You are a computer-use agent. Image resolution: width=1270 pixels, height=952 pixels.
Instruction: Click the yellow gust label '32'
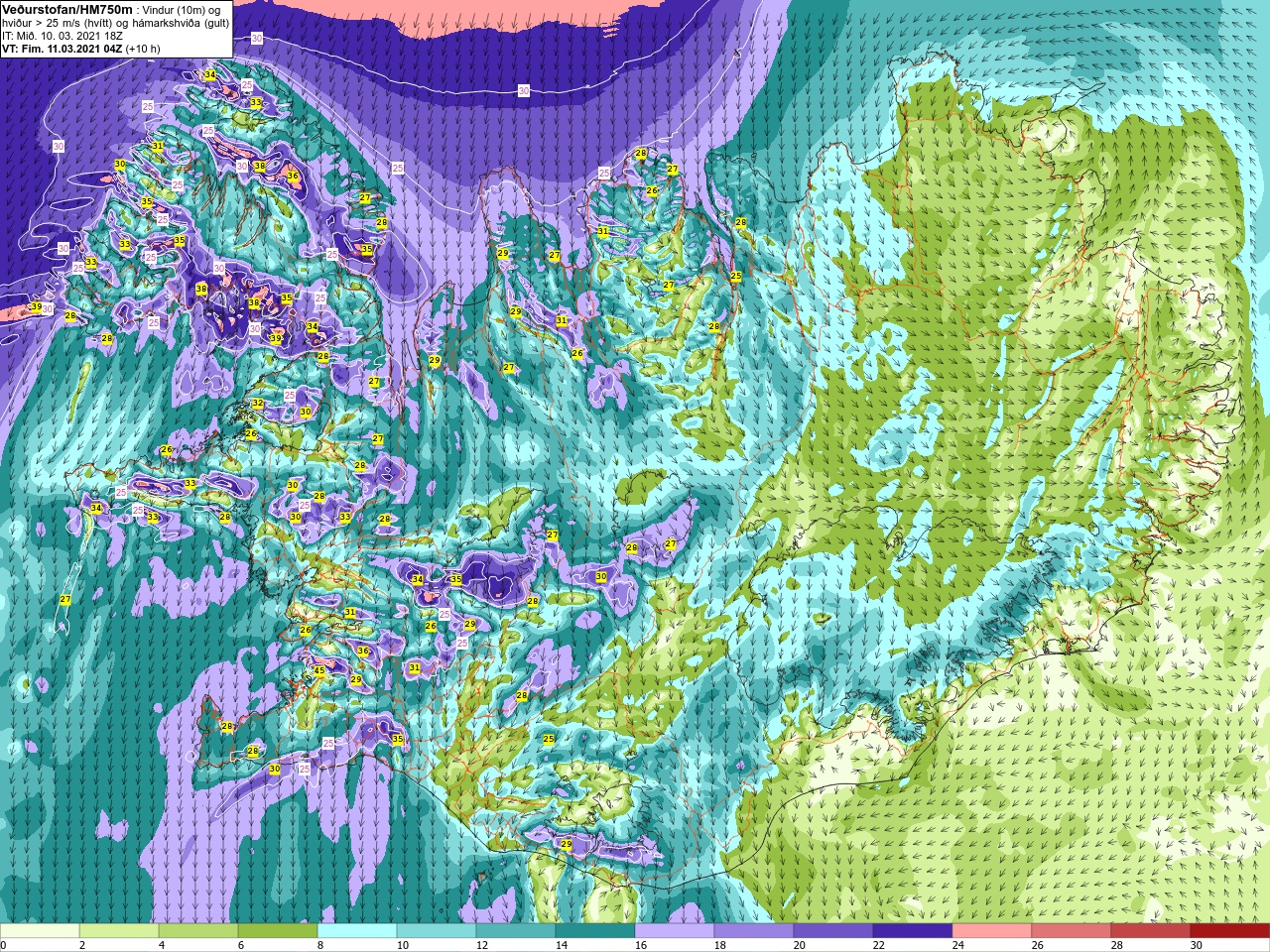(x=258, y=404)
